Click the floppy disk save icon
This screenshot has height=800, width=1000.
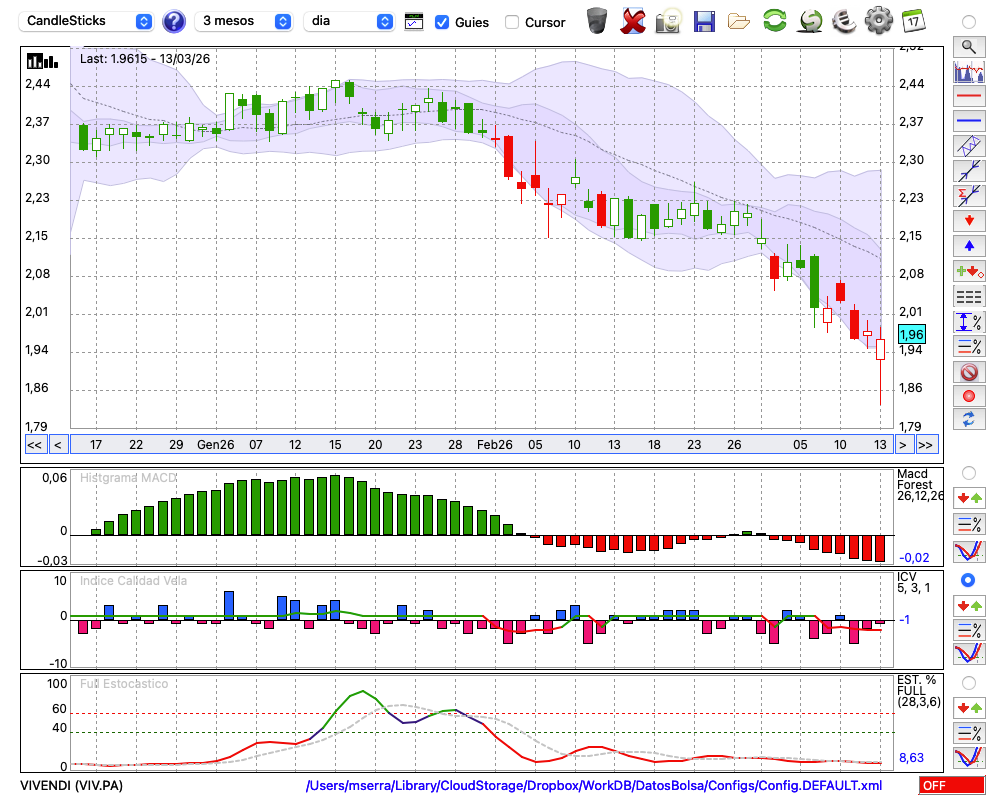(x=704, y=21)
